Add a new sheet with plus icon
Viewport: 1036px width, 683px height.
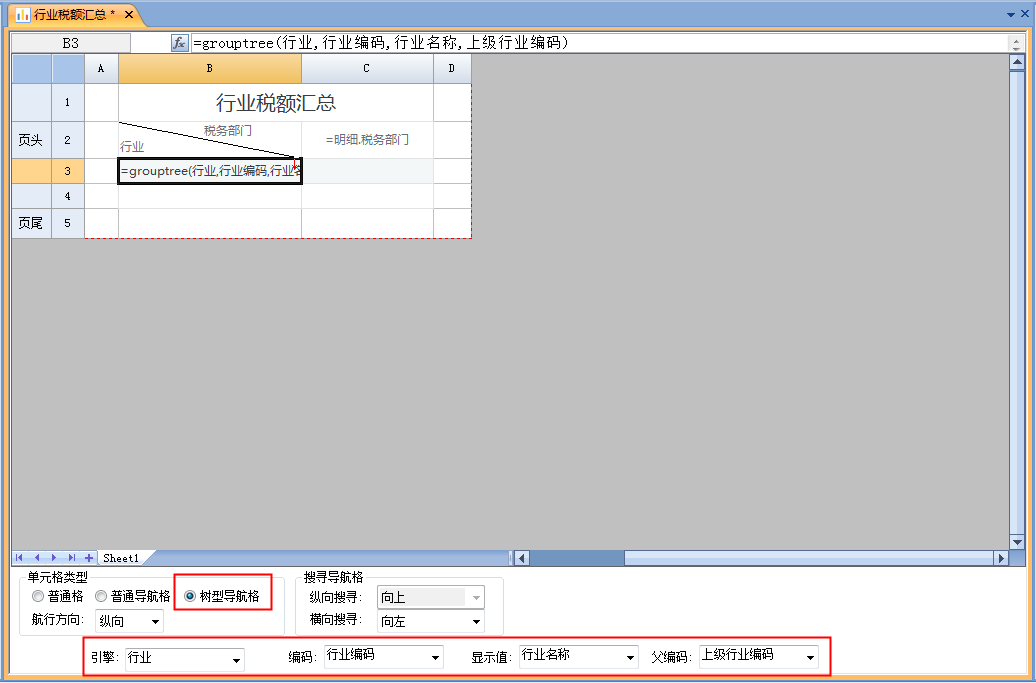click(x=88, y=557)
